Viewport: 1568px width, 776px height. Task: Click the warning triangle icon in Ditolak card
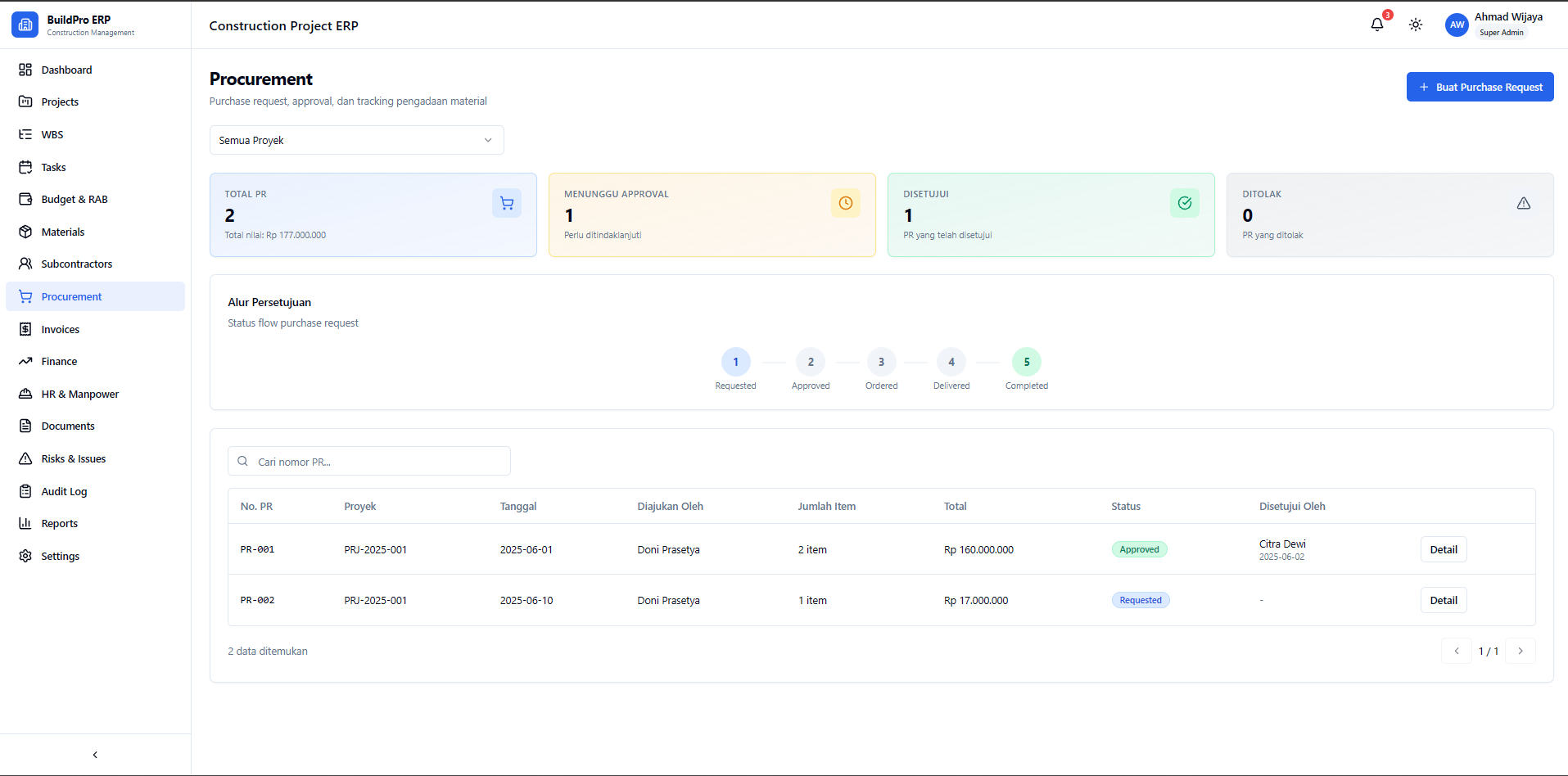1524,203
